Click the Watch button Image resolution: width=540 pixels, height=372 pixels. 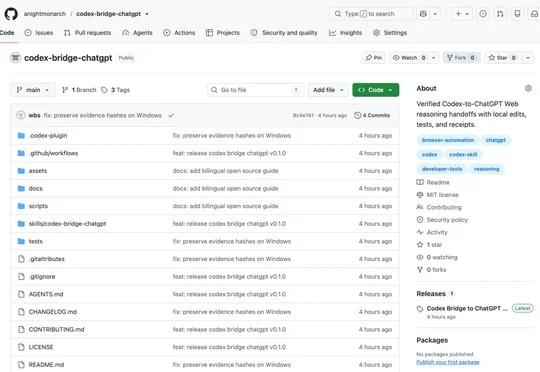tap(409, 58)
